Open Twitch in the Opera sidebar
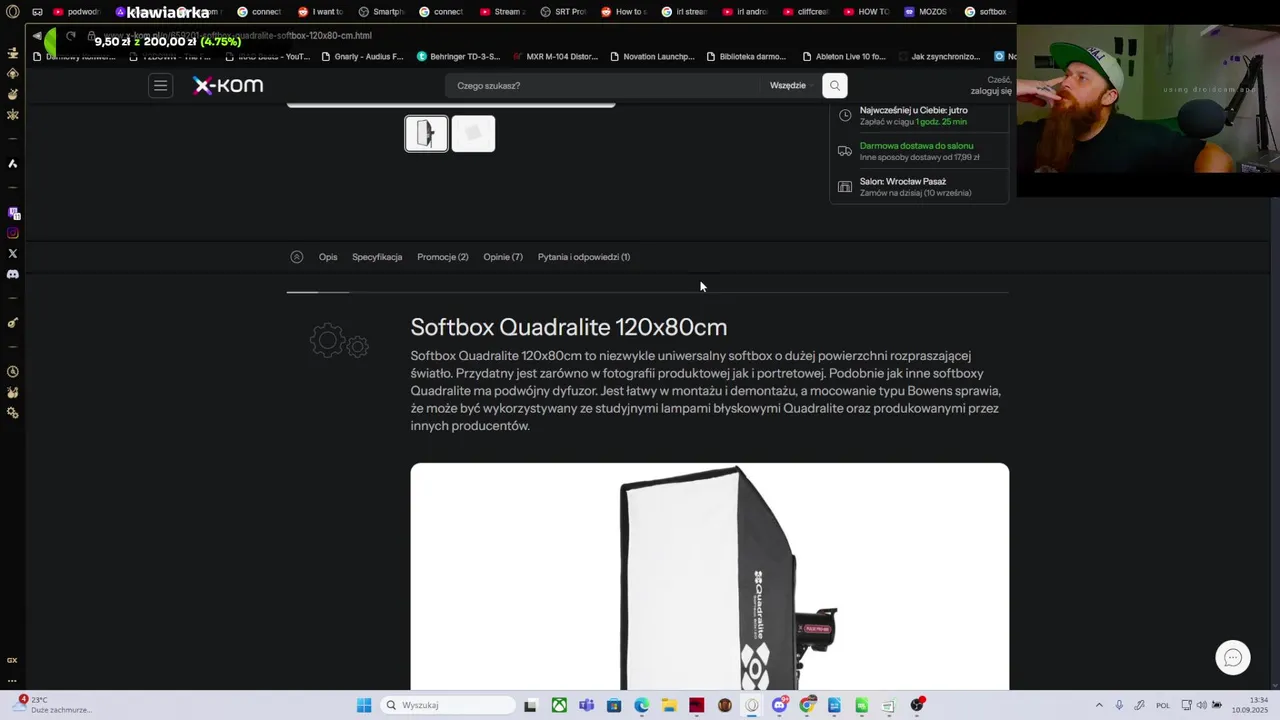This screenshot has height=720, width=1280. click(13, 213)
